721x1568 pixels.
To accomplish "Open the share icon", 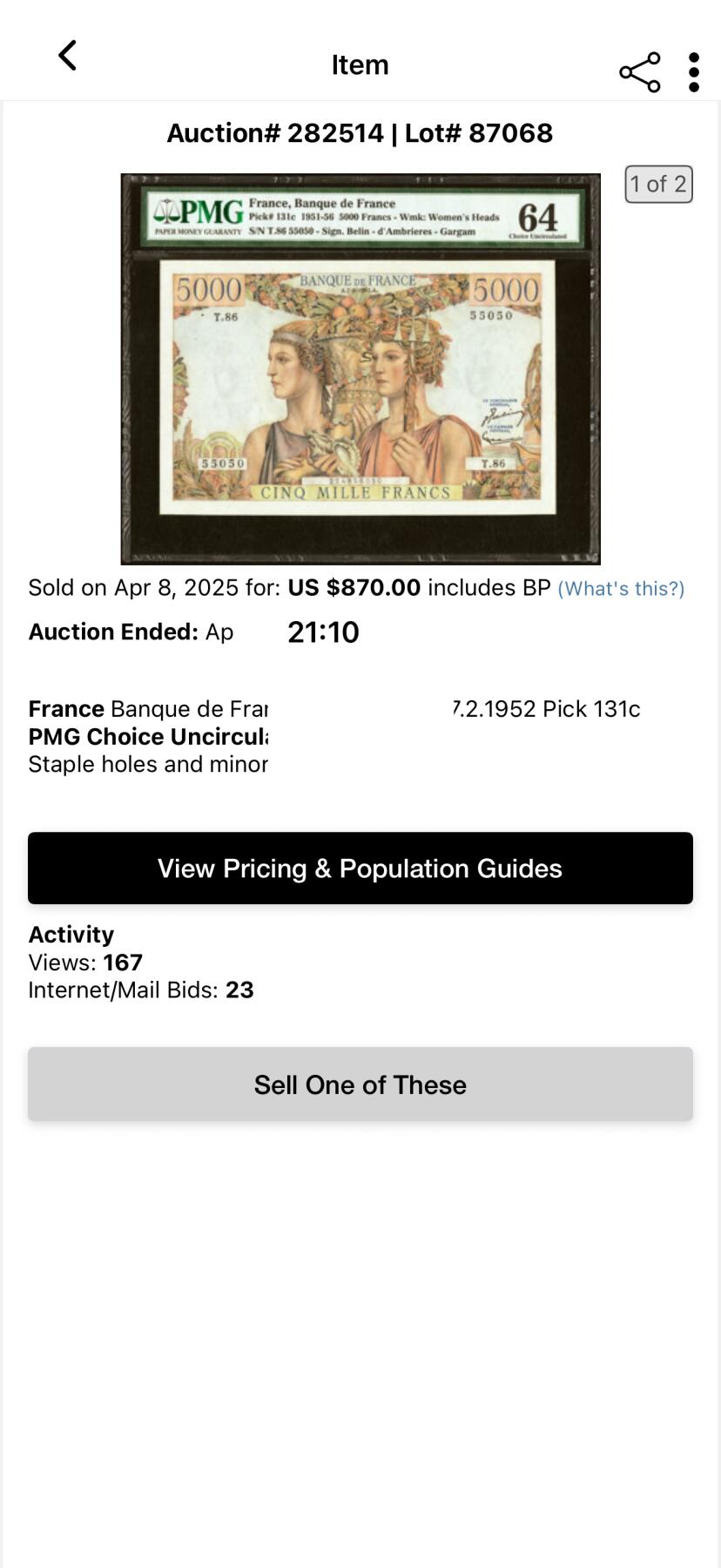I will point(639,72).
